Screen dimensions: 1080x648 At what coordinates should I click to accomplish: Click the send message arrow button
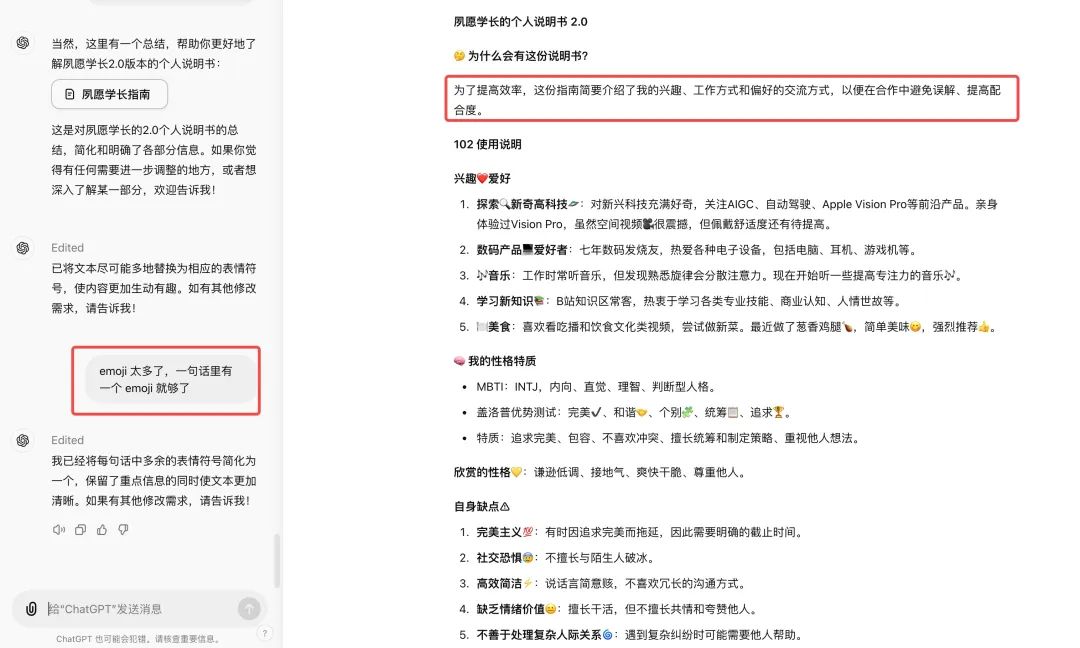coord(248,609)
